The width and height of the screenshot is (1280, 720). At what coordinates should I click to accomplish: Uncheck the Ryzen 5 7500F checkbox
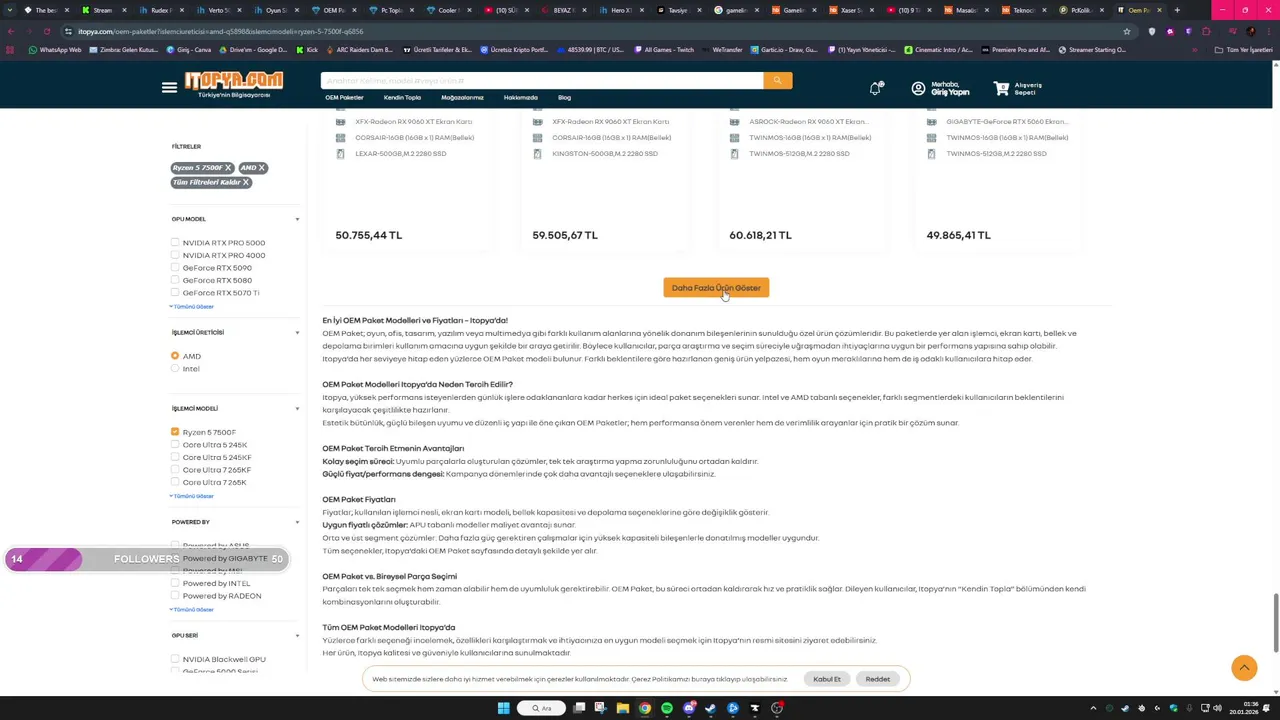tap(175, 432)
